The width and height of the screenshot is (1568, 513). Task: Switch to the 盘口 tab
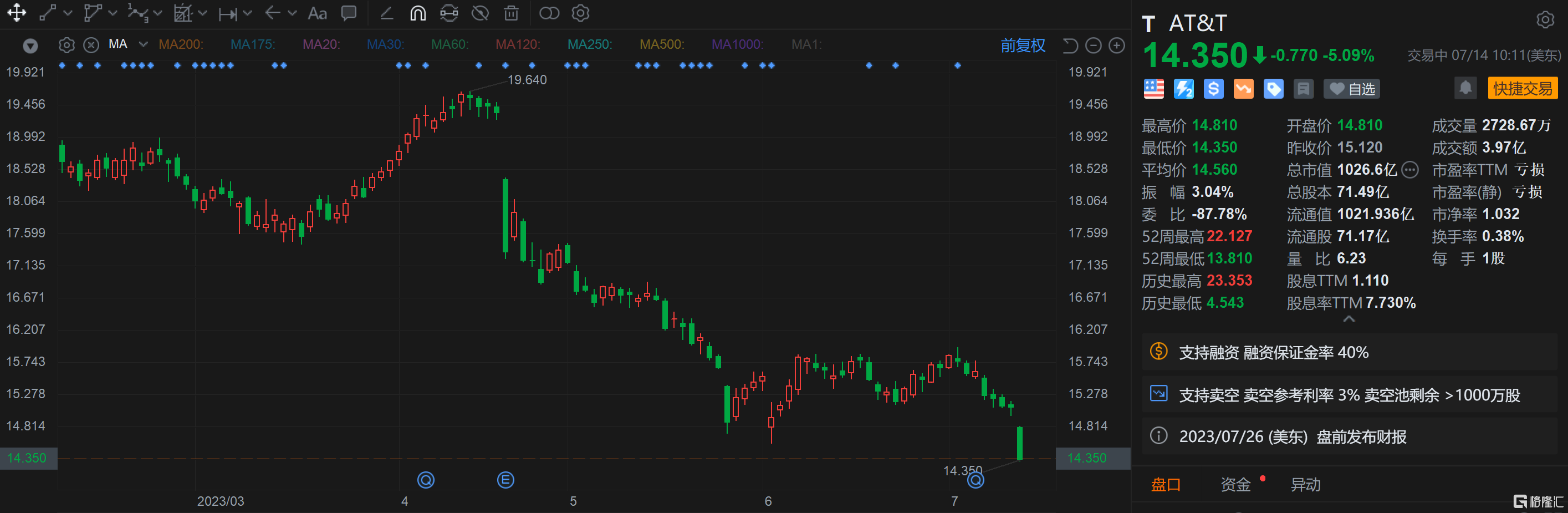(1166, 484)
